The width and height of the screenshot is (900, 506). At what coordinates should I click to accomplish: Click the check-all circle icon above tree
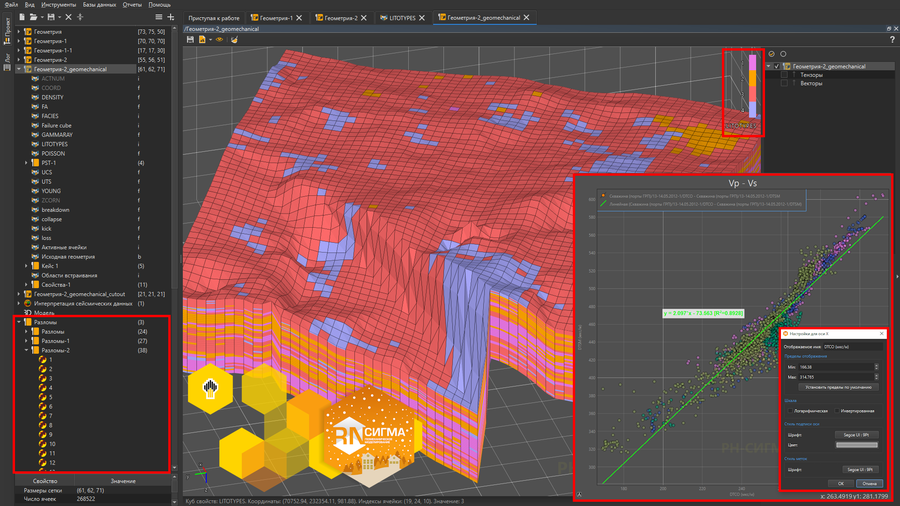(771, 54)
